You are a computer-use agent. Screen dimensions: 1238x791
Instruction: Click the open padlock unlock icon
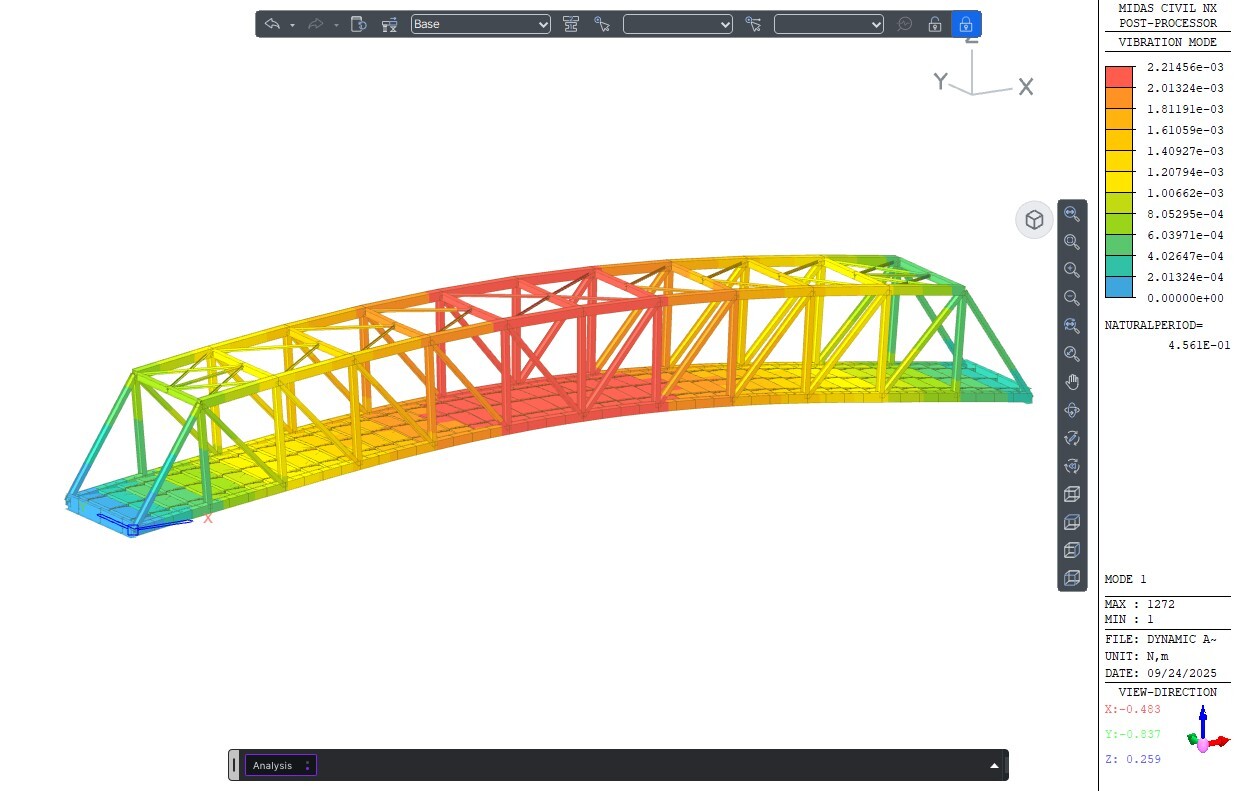pos(935,24)
